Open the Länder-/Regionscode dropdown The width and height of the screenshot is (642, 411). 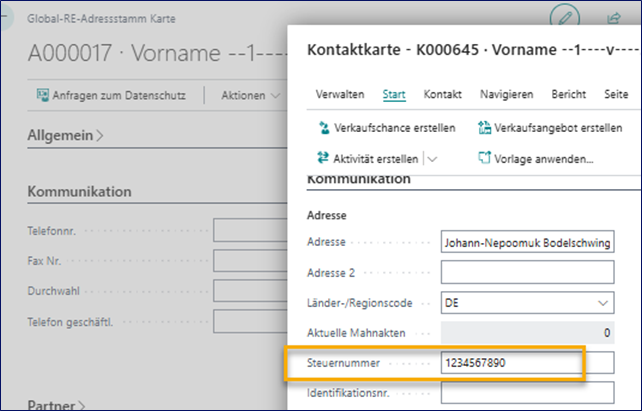pyautogui.click(x=603, y=303)
